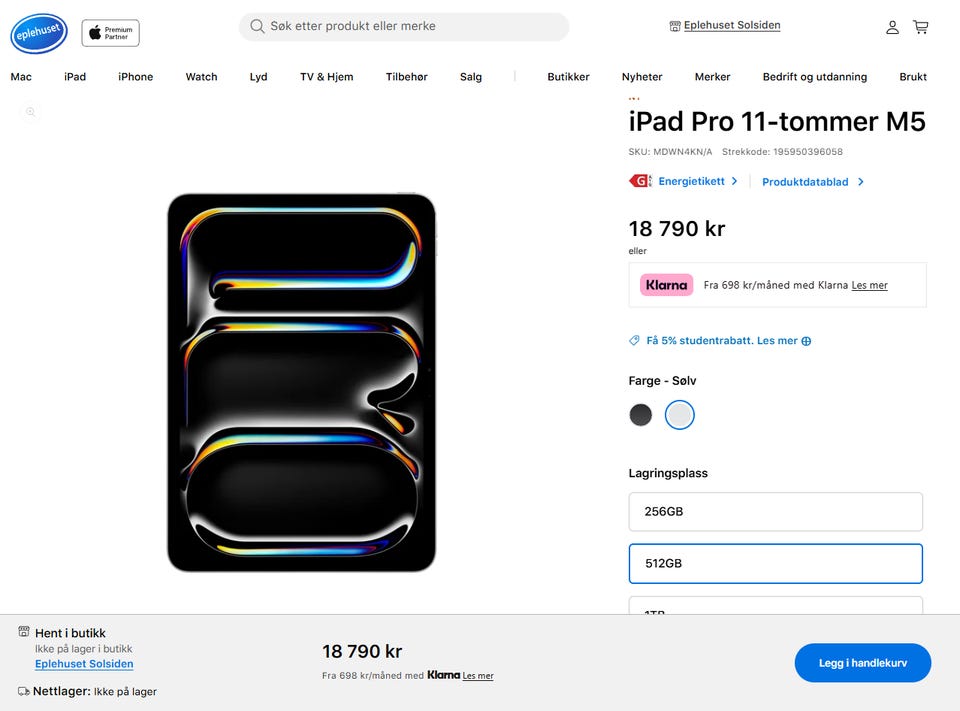Choose the silver color swatch

click(x=679, y=415)
